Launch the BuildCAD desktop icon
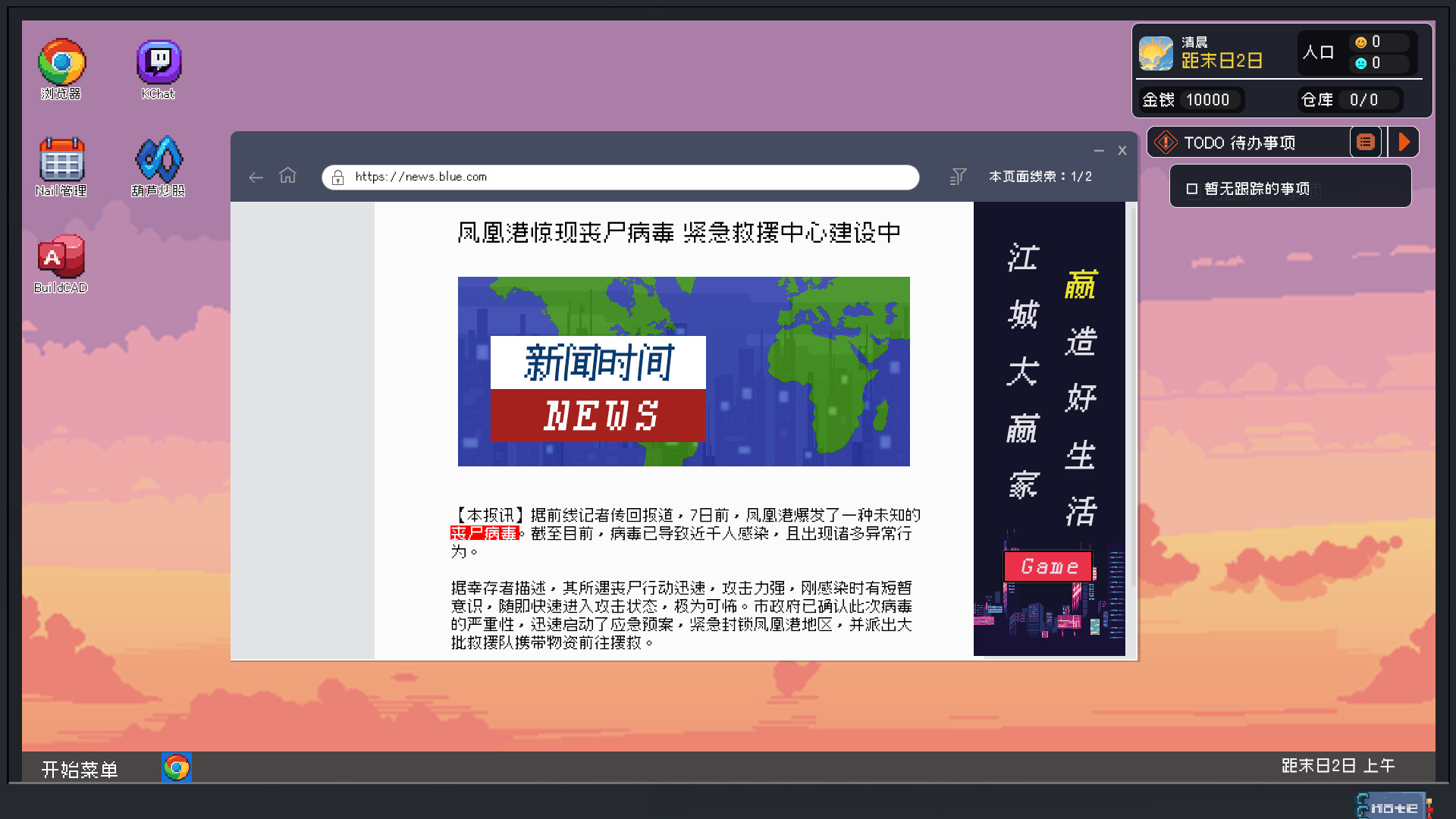The image size is (1456, 819). pos(61,264)
